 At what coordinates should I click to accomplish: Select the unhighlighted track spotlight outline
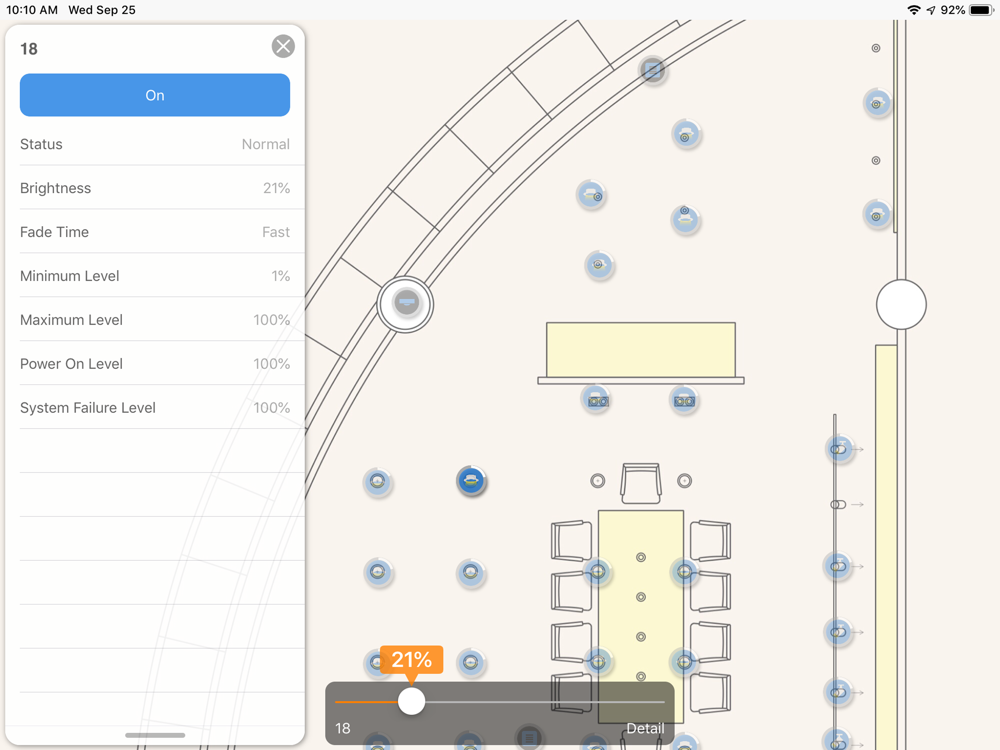coord(839,504)
